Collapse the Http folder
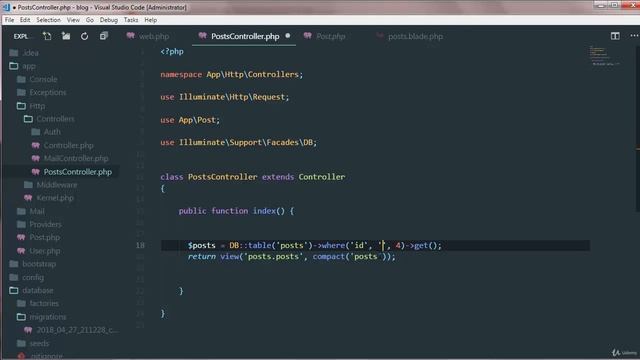Image resolution: width=640 pixels, height=360 pixels. (x=37, y=106)
